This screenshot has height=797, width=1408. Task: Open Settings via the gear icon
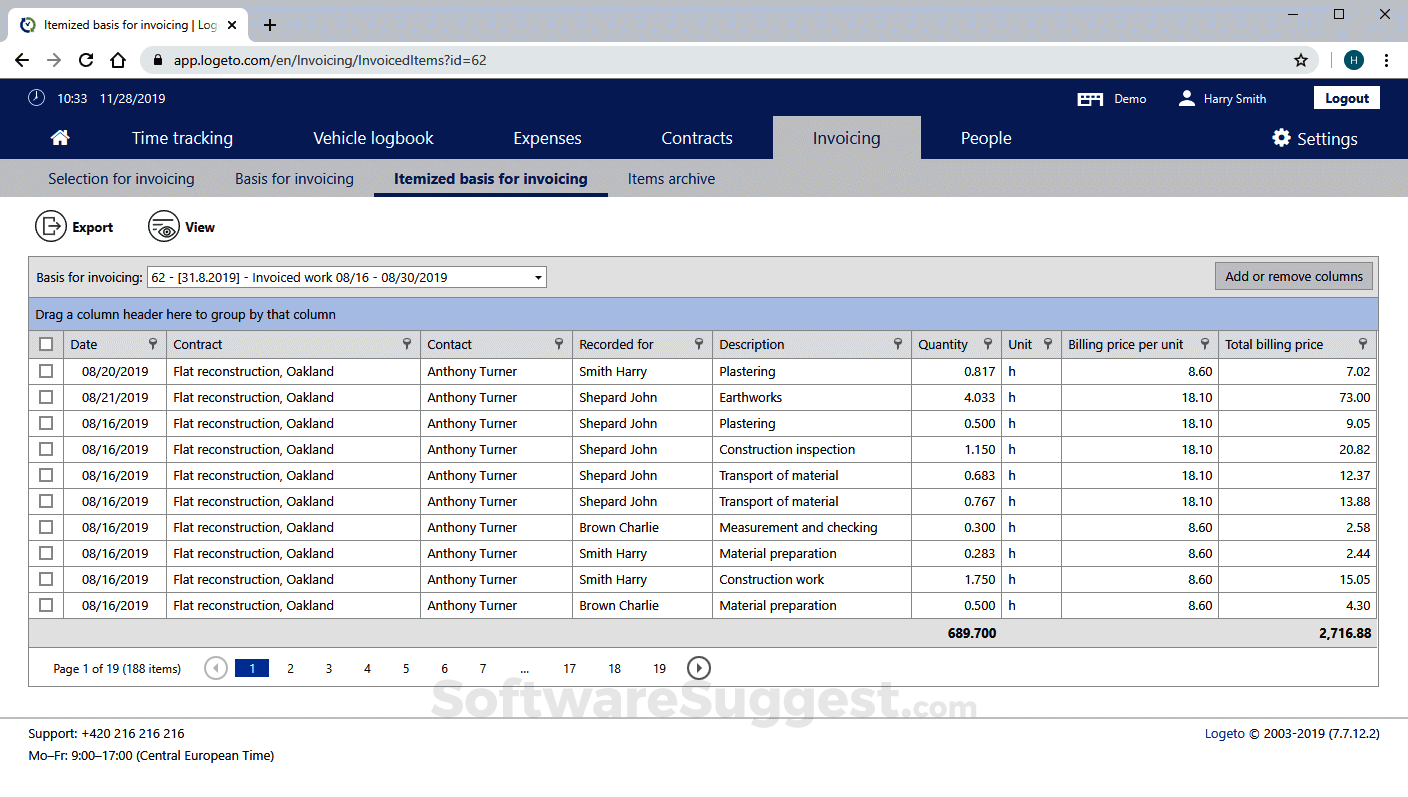[x=1282, y=138]
